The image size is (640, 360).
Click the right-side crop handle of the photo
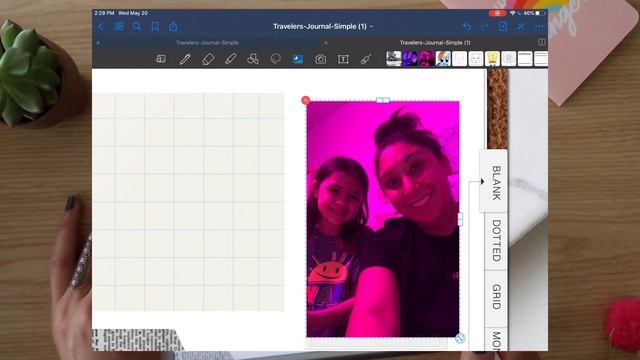coord(460,219)
